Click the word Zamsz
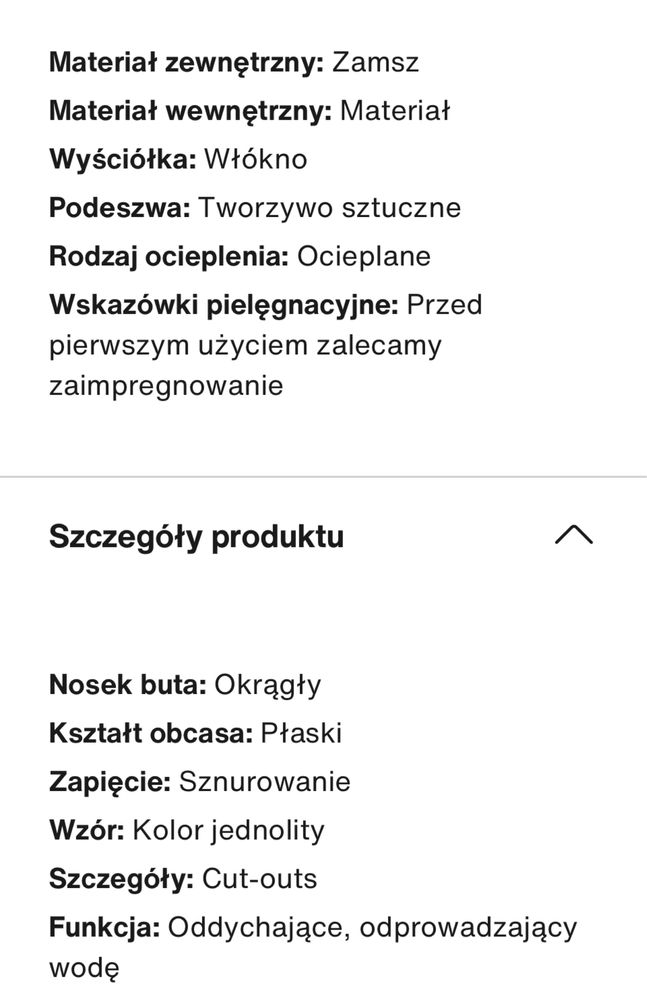The height and width of the screenshot is (999, 647). coord(375,63)
